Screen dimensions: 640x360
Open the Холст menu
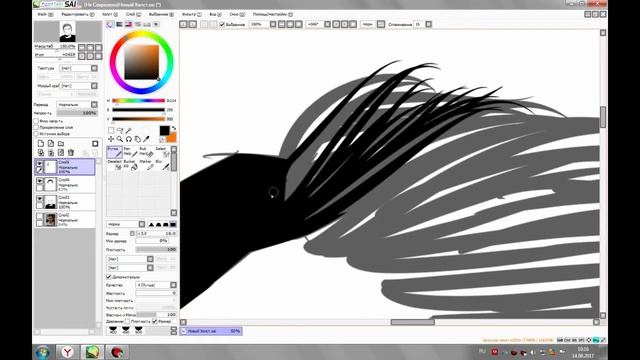click(110, 14)
